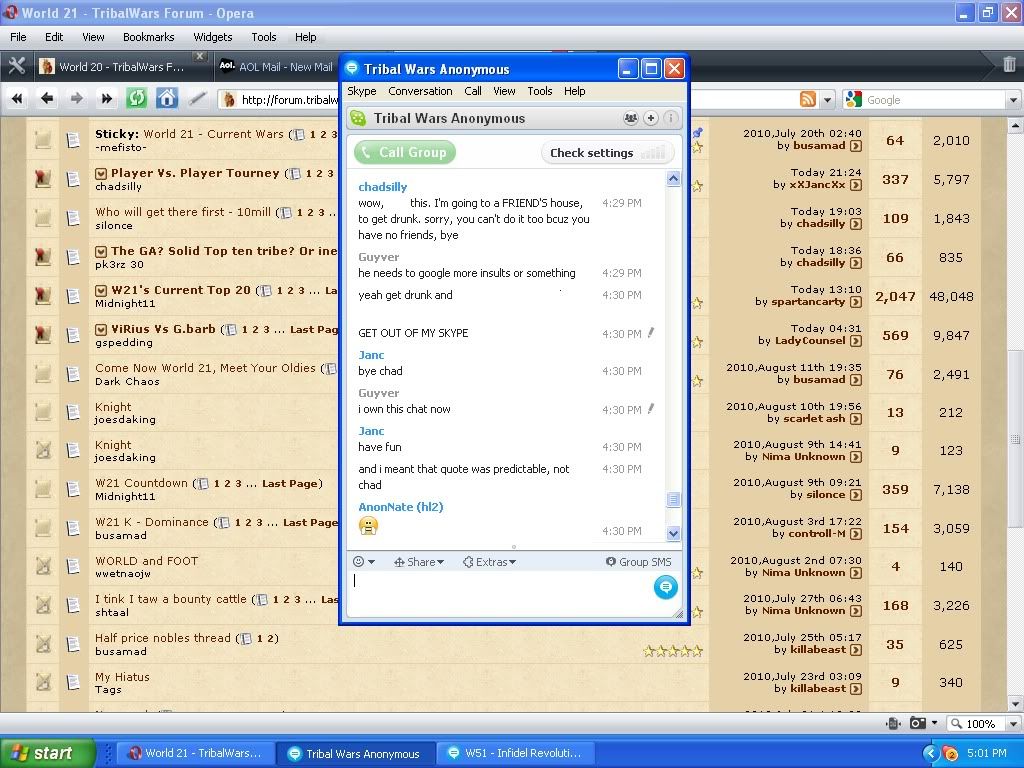
Task: Click the Opera panel wrench icon
Action: [x=16, y=66]
